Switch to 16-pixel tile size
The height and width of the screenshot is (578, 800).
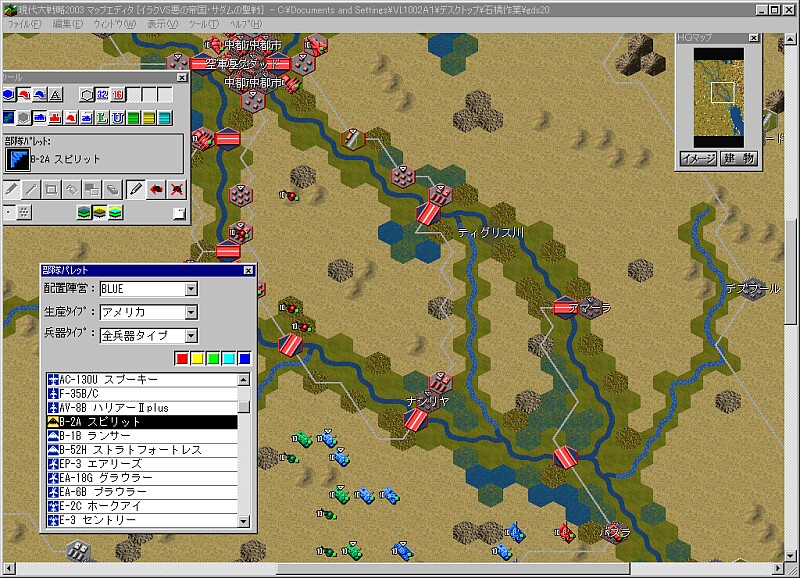coord(118,94)
